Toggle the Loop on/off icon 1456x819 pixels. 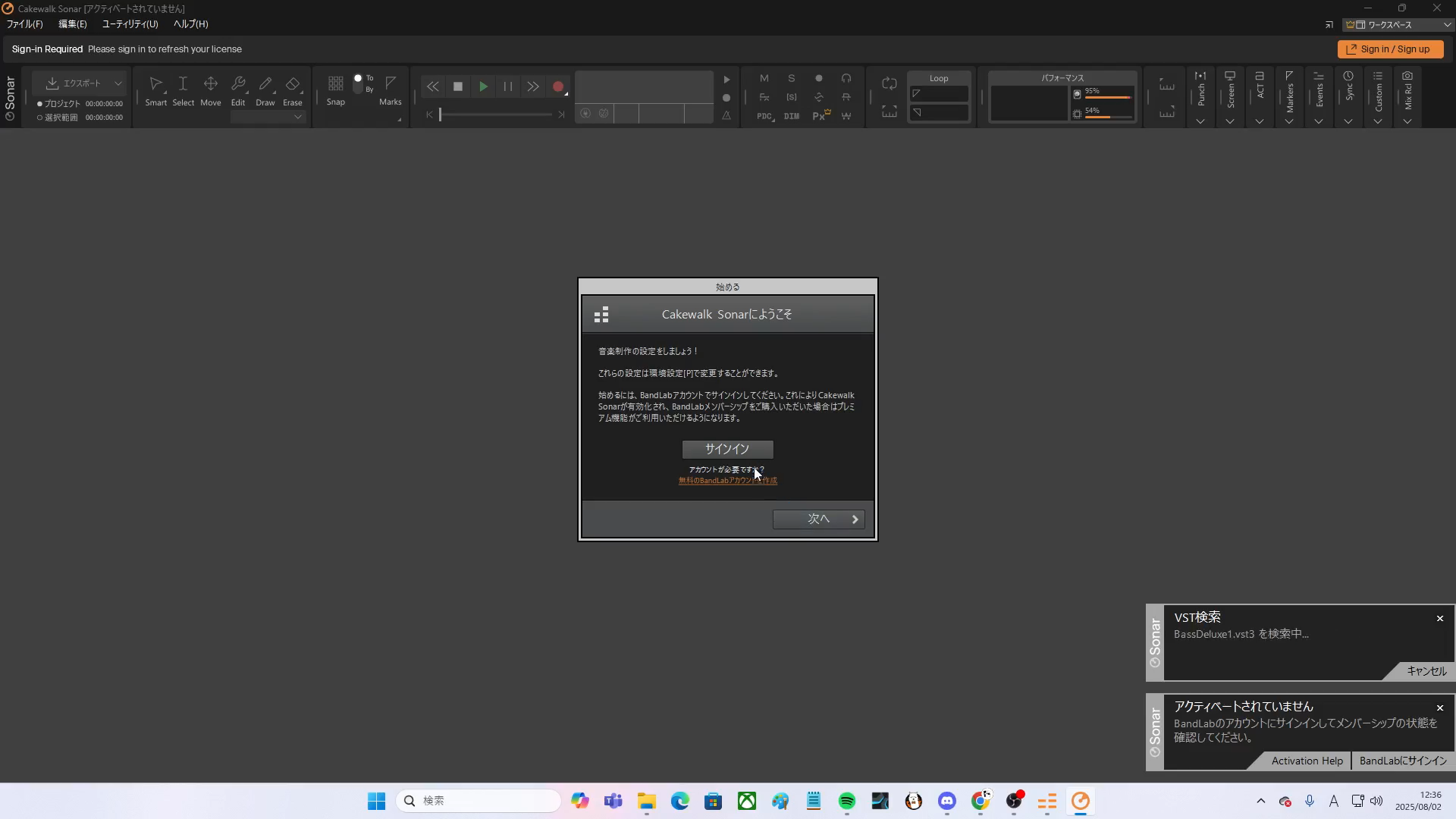pyautogui.click(x=890, y=83)
